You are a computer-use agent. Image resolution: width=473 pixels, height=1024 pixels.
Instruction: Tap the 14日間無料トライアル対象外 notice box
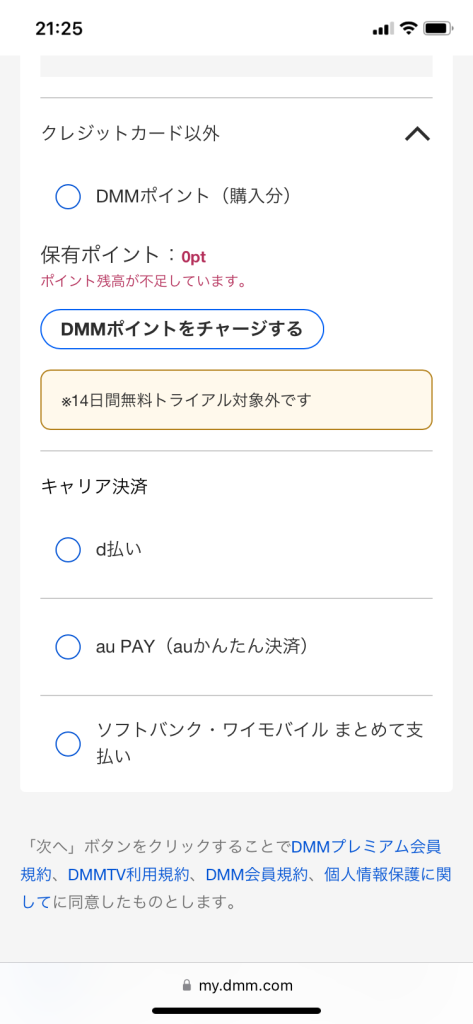tap(236, 400)
